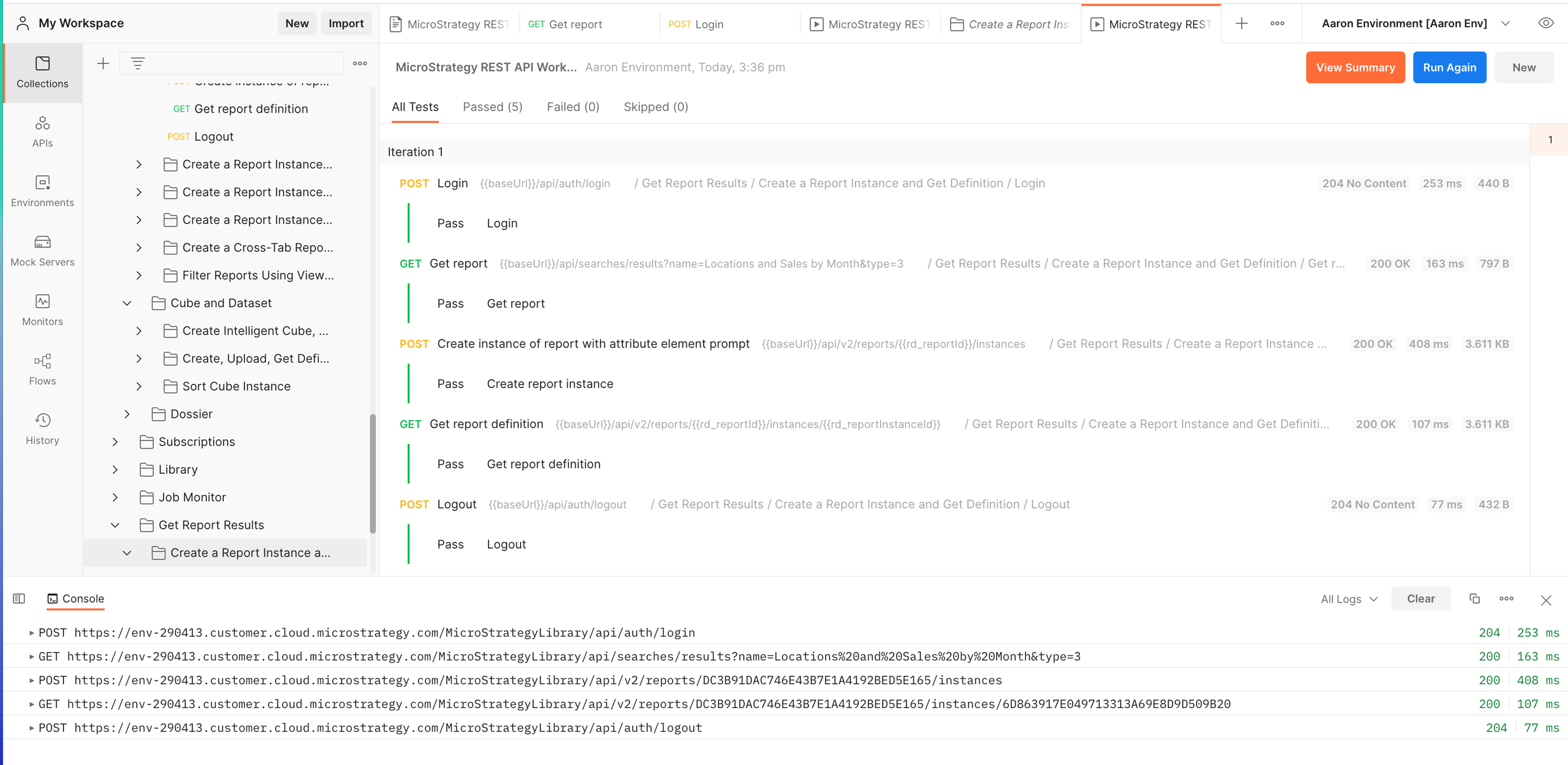The height and width of the screenshot is (765, 1568).
Task: Switch to the Passed (5) tab
Action: (x=492, y=107)
